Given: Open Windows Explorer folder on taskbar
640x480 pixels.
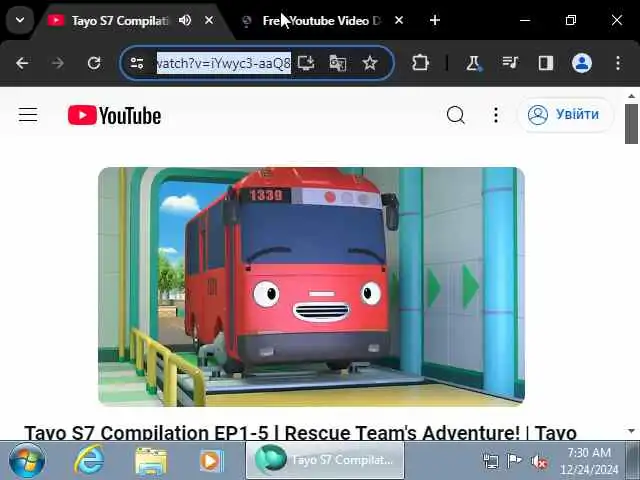Looking at the screenshot, I should coord(150,461).
